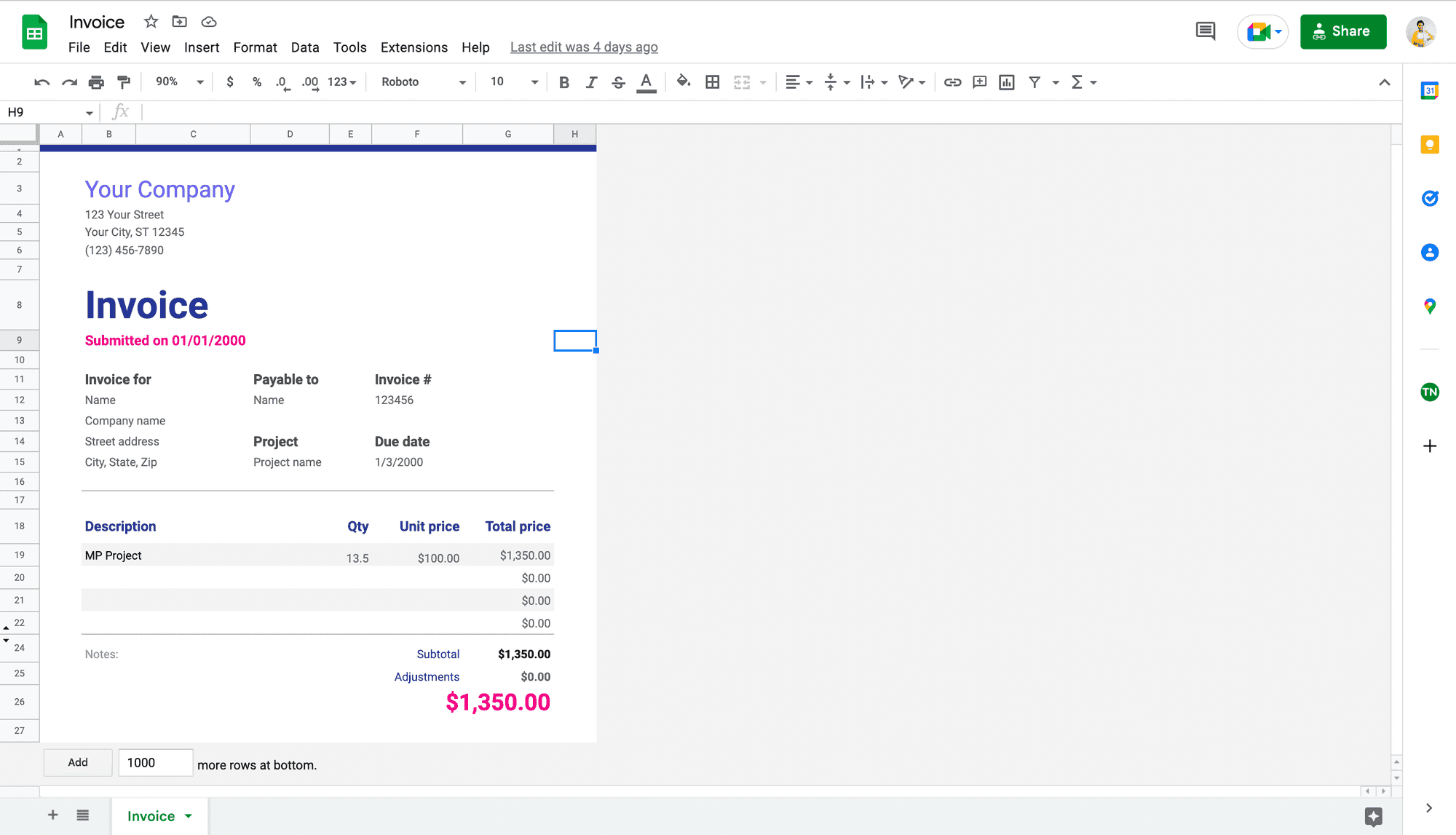Screen dimensions: 1456x835
Task: Toggle the currency format icon
Action: click(229, 82)
